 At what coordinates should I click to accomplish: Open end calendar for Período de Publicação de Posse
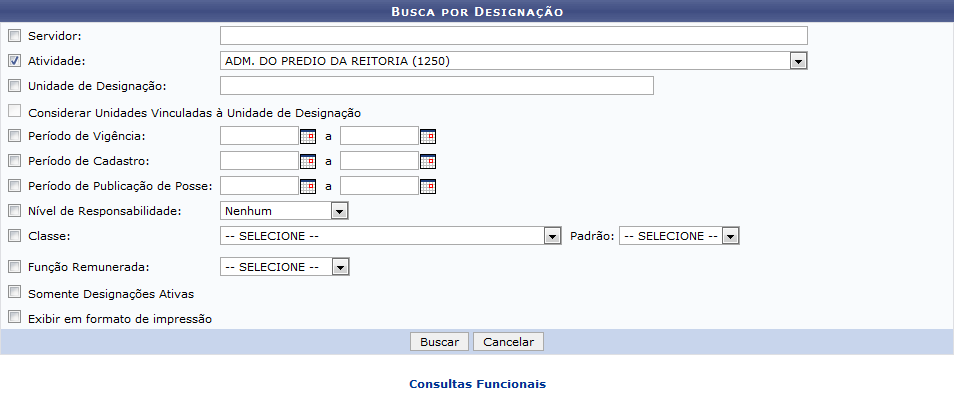pos(428,186)
